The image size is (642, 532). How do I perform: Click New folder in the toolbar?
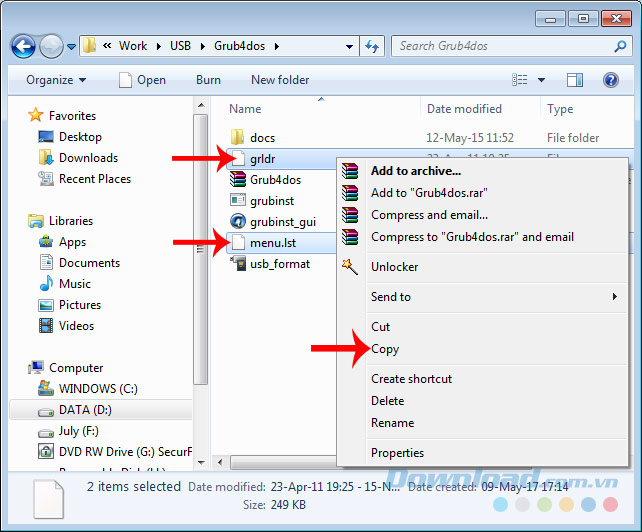coord(280,80)
